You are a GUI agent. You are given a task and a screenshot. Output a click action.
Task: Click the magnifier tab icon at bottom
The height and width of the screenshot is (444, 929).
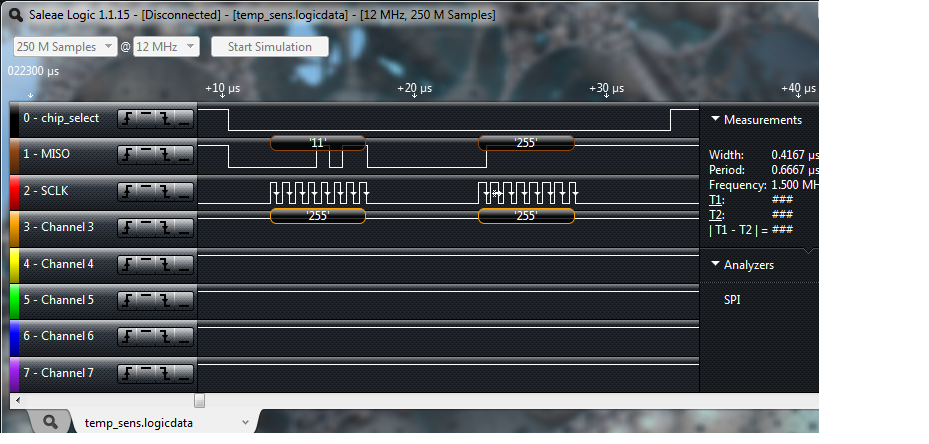click(51, 422)
